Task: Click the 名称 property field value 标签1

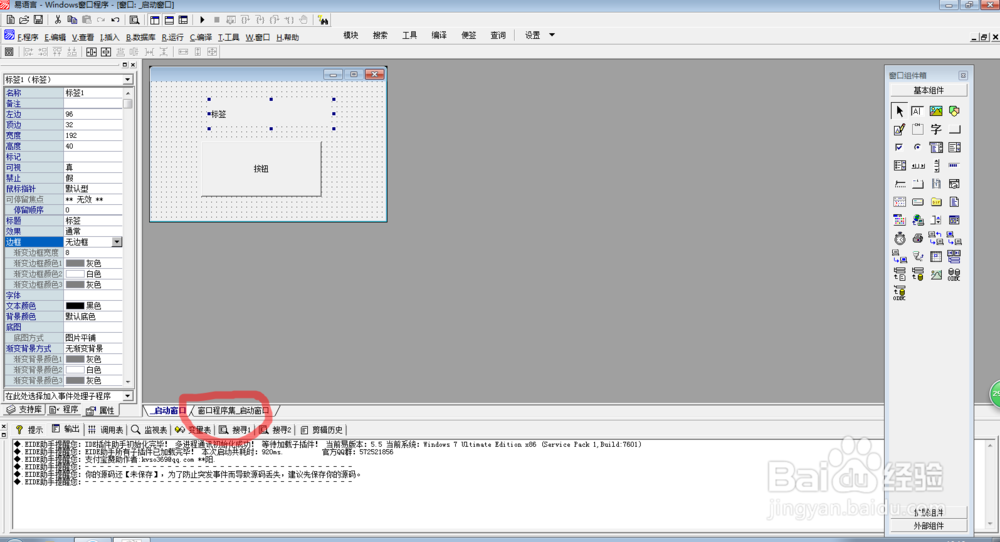Action: click(92, 93)
